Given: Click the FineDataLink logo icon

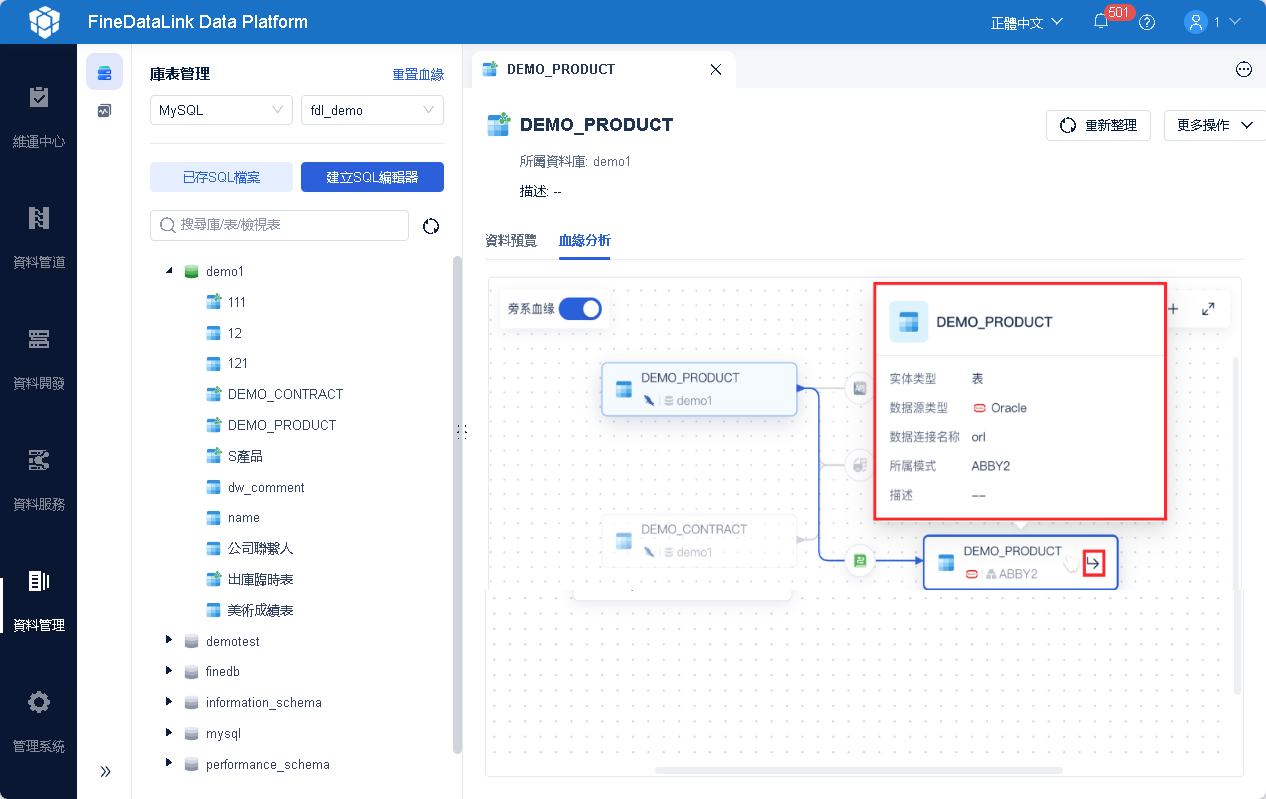Looking at the screenshot, I should click(44, 21).
